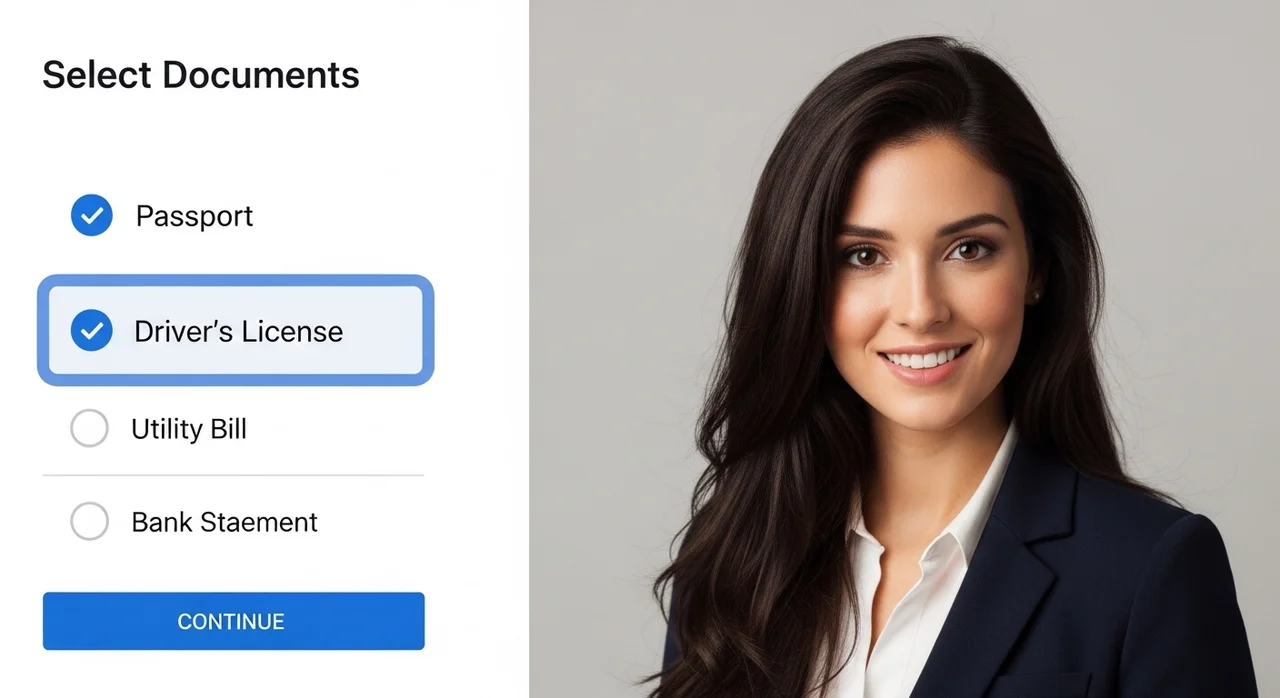Select the Bank Staement circle option
1280x698 pixels.
[89, 521]
